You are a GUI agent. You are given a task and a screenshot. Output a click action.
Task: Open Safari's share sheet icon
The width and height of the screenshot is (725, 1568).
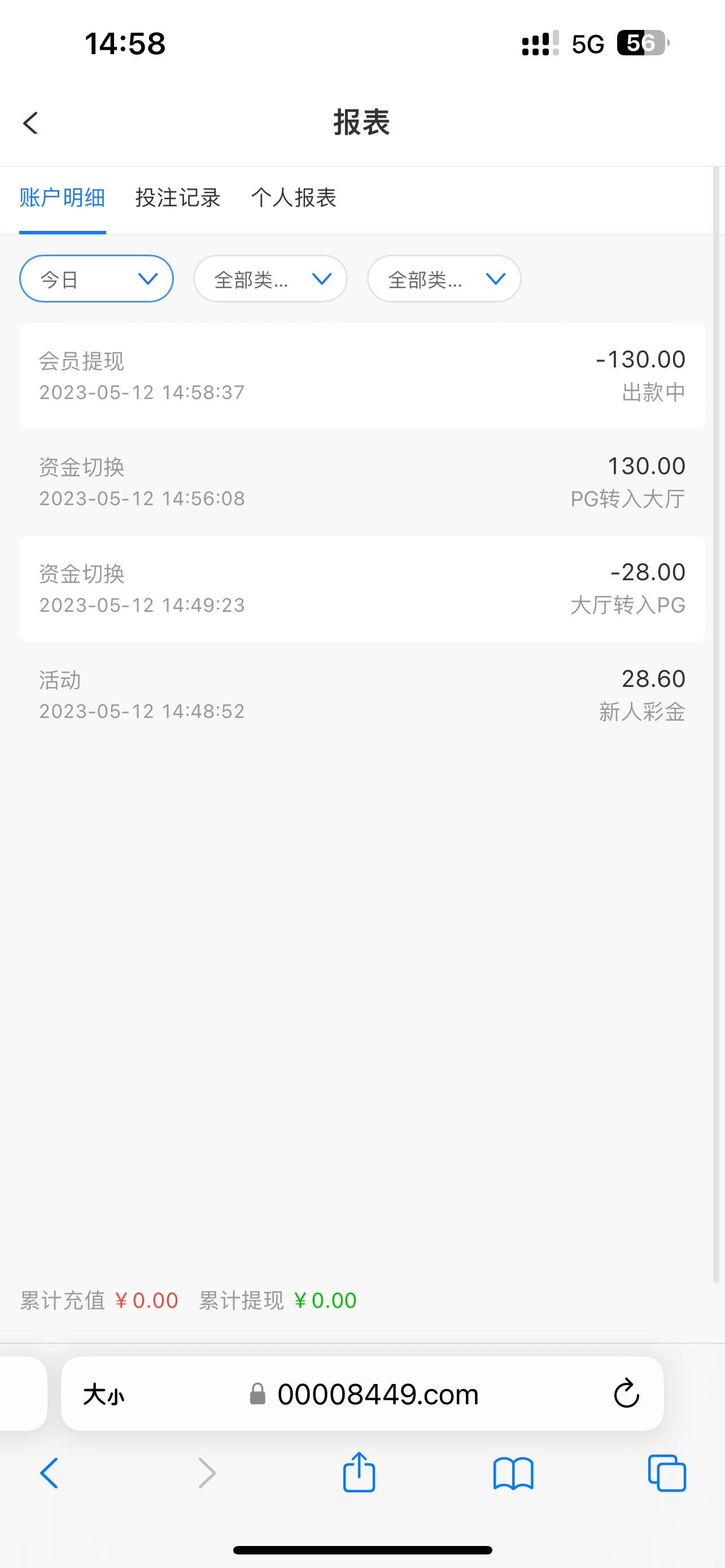pyautogui.click(x=359, y=1473)
